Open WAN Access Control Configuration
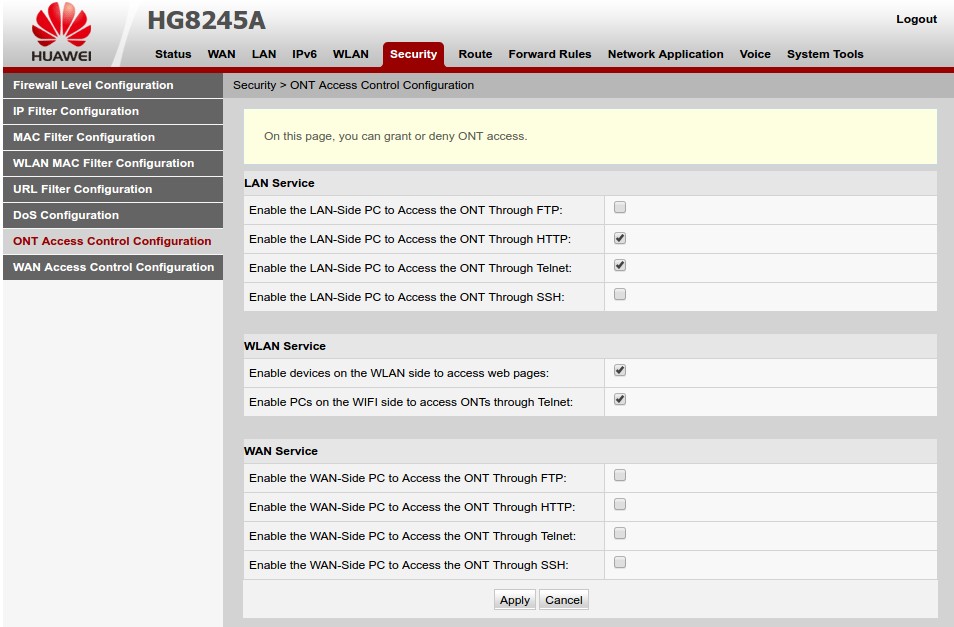This screenshot has height=627, width=954. coord(112,267)
